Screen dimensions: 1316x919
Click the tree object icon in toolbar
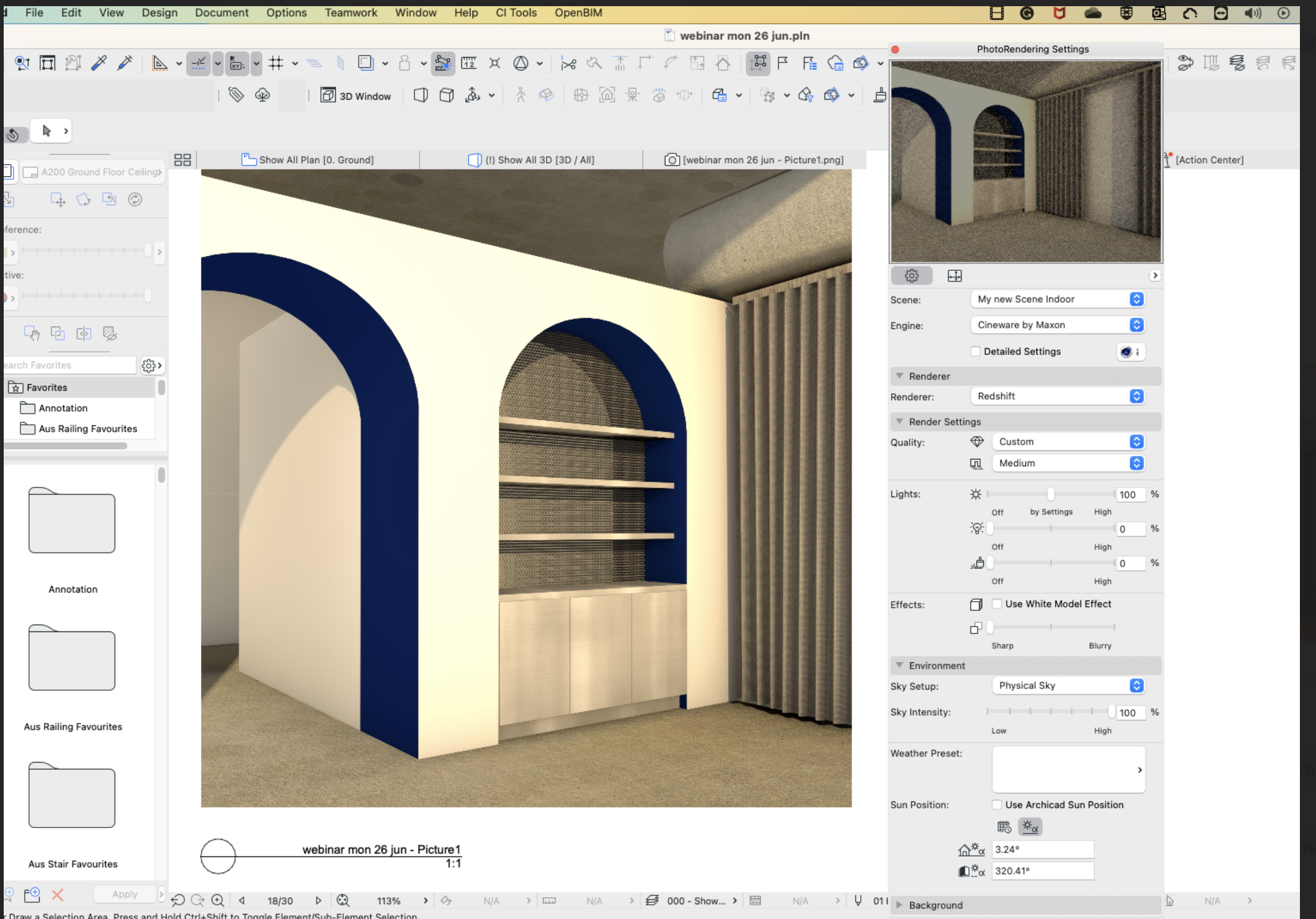[262, 95]
